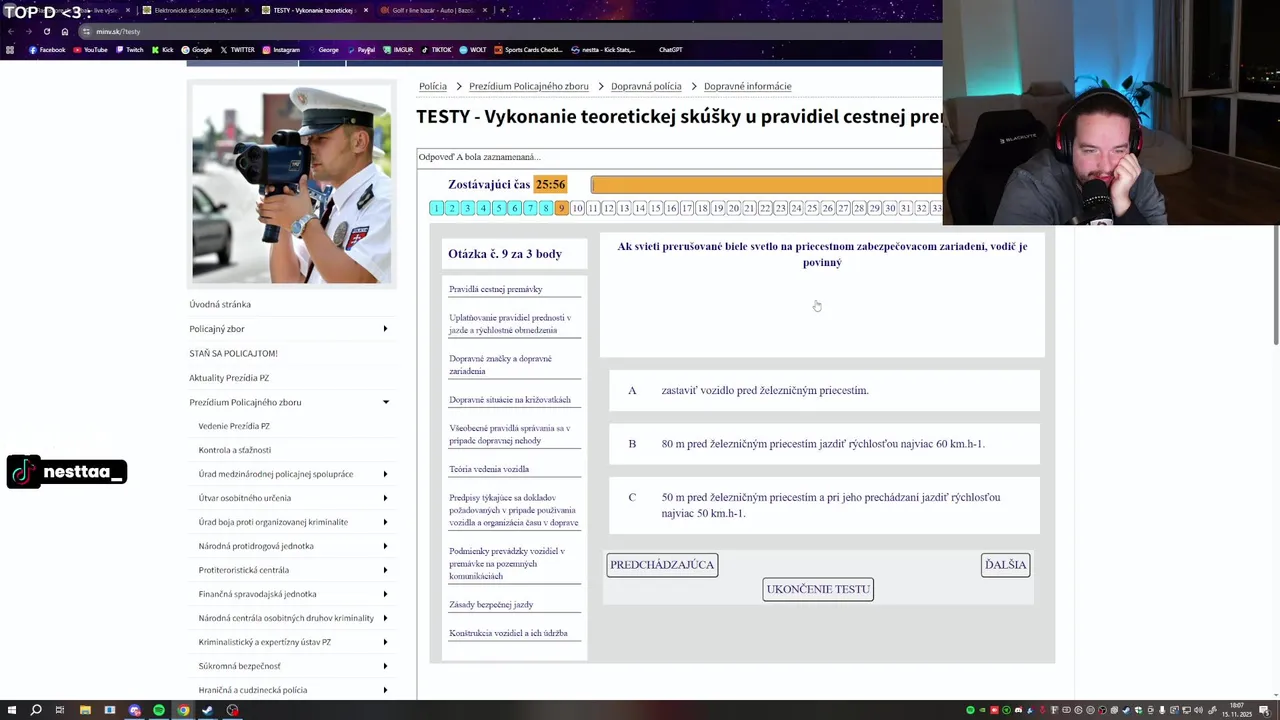Viewport: 1280px width, 720px height.
Task: Select answer C 50 m pred priecestím
Action: click(824, 505)
